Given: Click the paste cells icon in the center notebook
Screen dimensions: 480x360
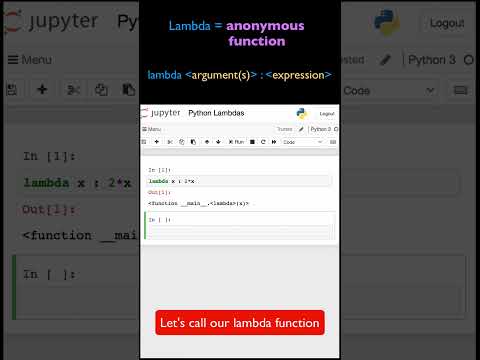Looking at the screenshot, I should pyautogui.click(x=193, y=142).
